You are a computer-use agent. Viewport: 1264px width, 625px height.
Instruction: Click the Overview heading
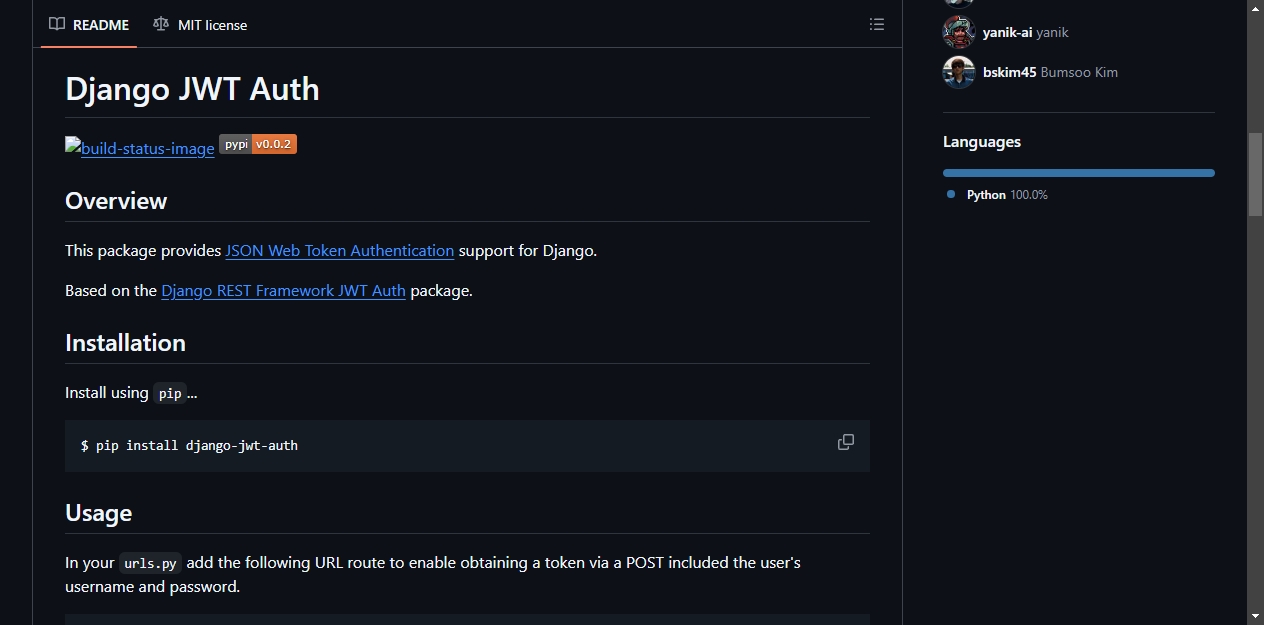coord(116,201)
